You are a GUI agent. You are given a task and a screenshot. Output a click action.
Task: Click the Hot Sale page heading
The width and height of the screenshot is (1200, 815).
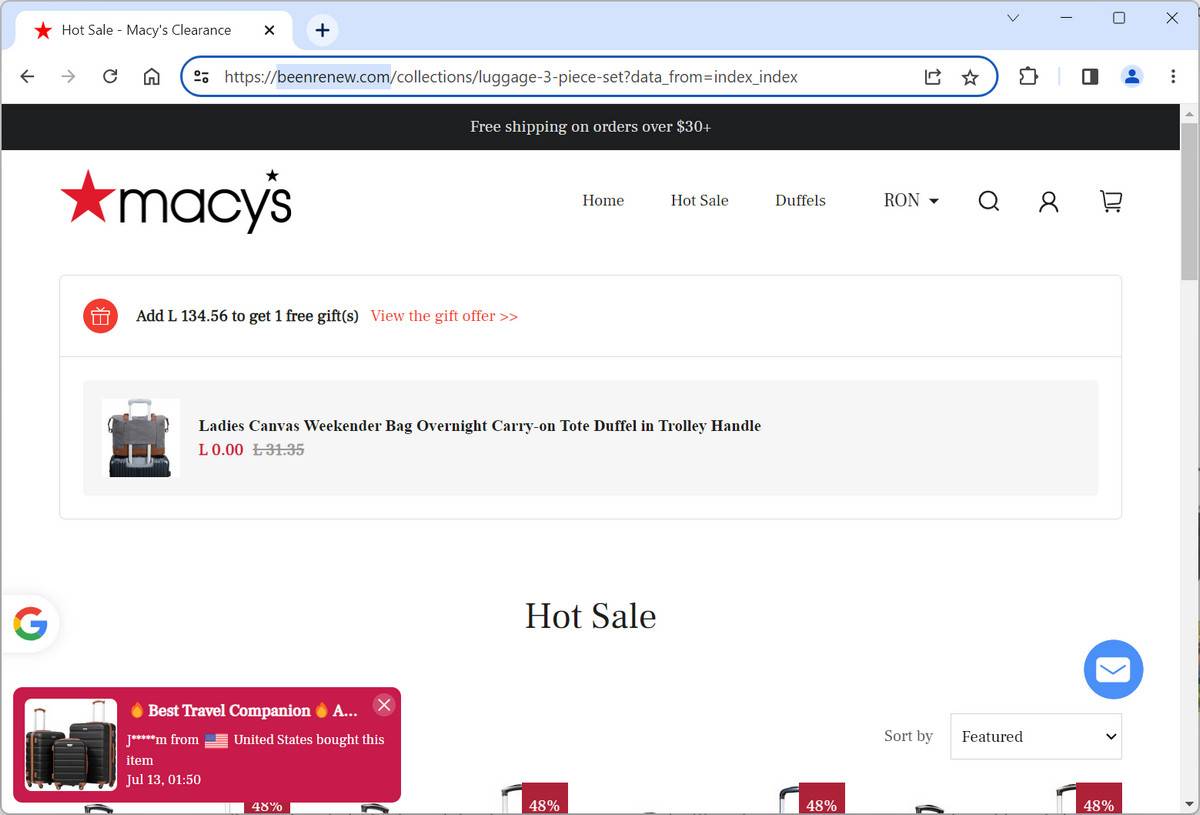tap(590, 616)
